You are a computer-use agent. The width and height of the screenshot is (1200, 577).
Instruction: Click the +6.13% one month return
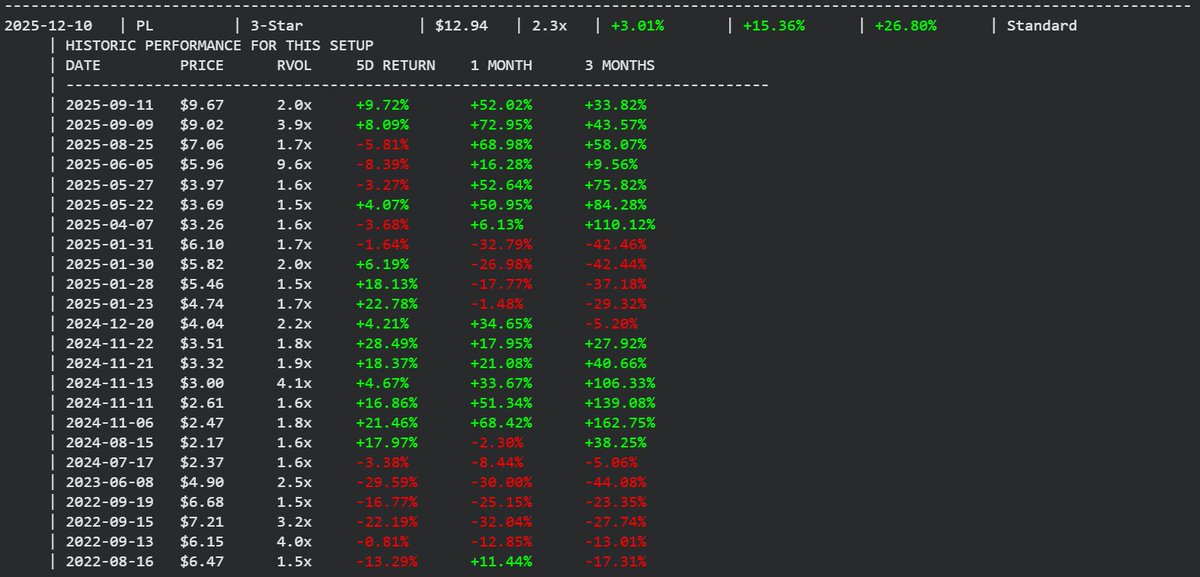click(x=497, y=224)
